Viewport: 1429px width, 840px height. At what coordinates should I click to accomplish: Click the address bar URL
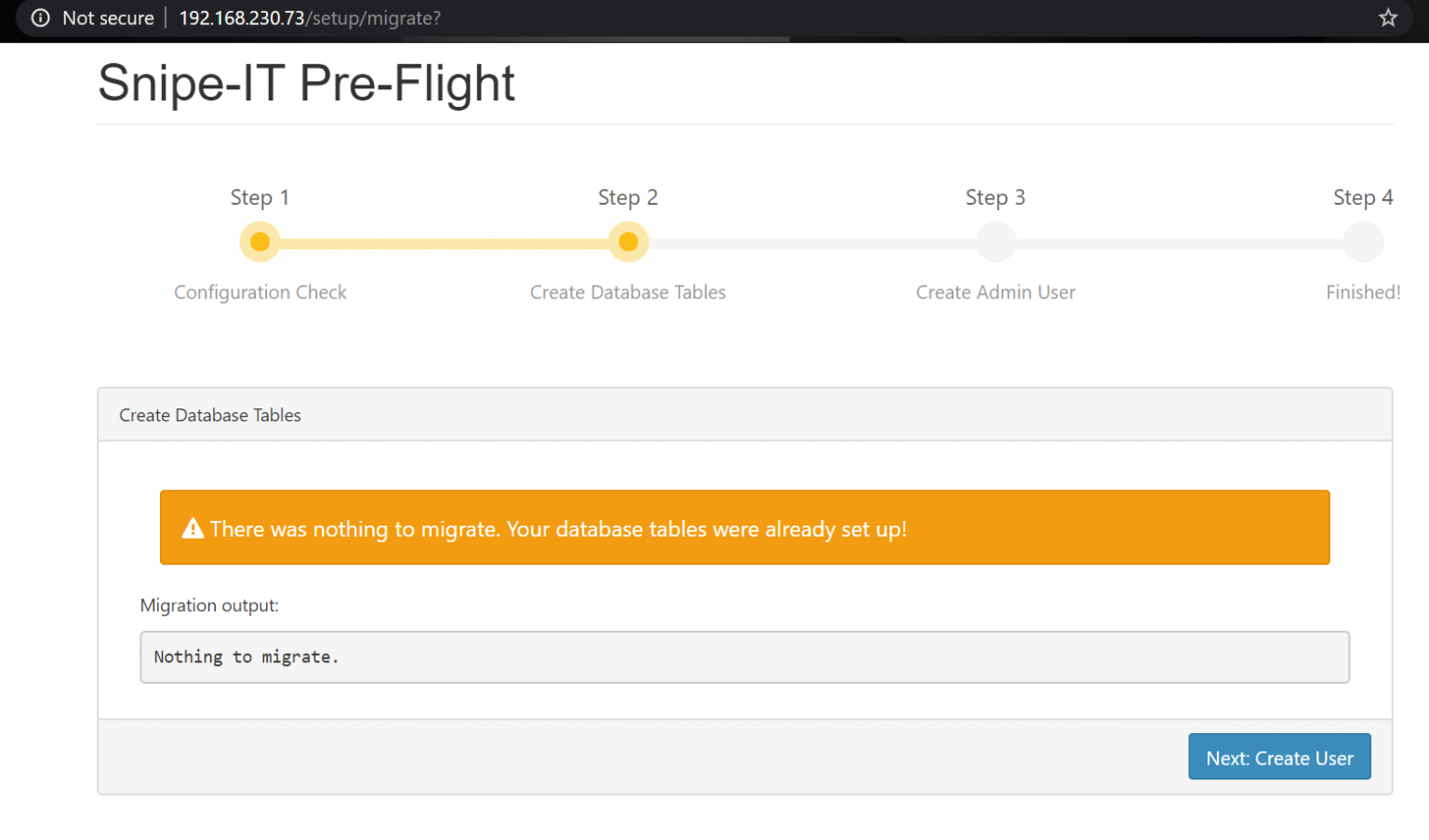pos(310,18)
